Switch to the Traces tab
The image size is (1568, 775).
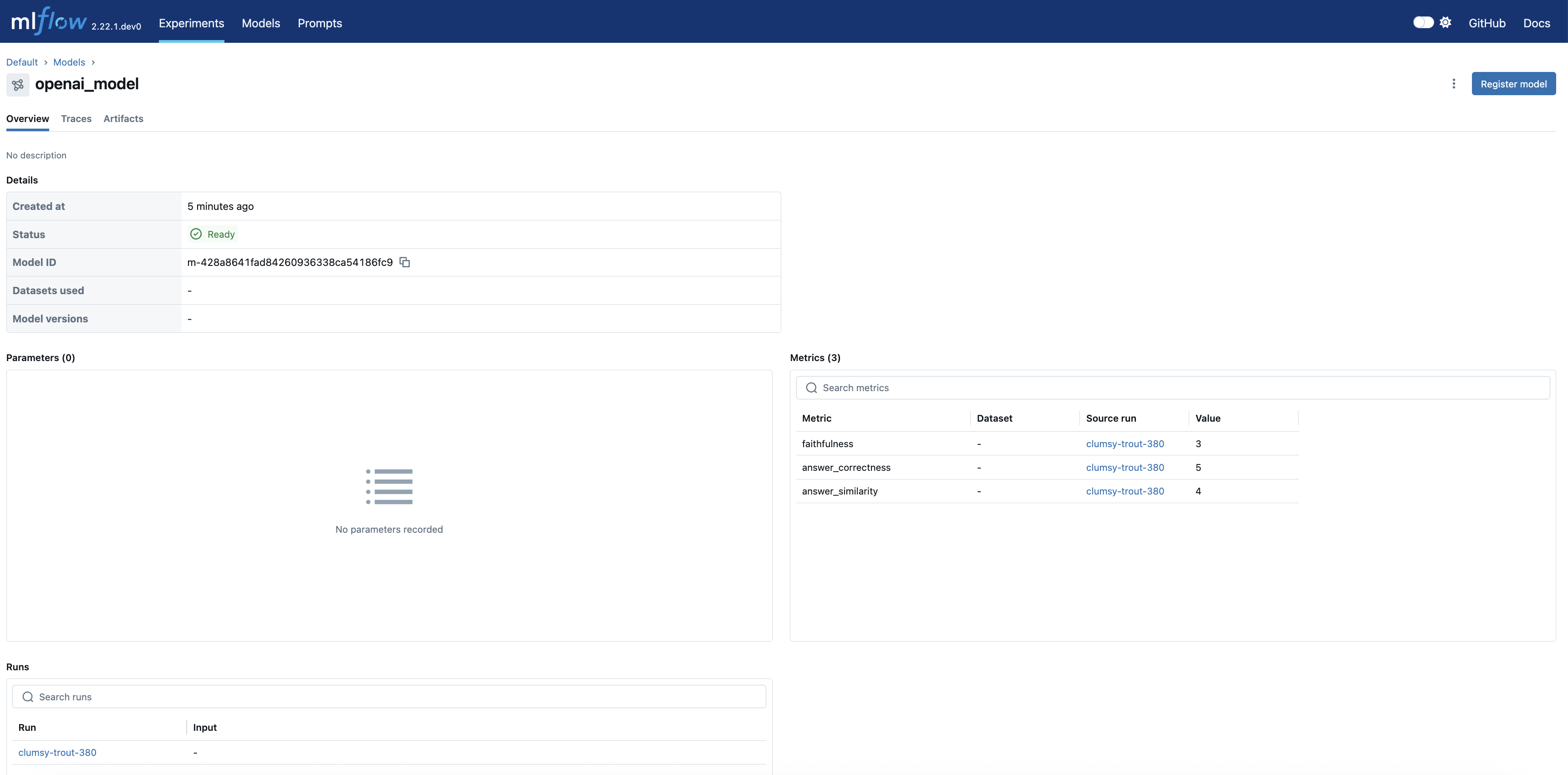coord(76,119)
